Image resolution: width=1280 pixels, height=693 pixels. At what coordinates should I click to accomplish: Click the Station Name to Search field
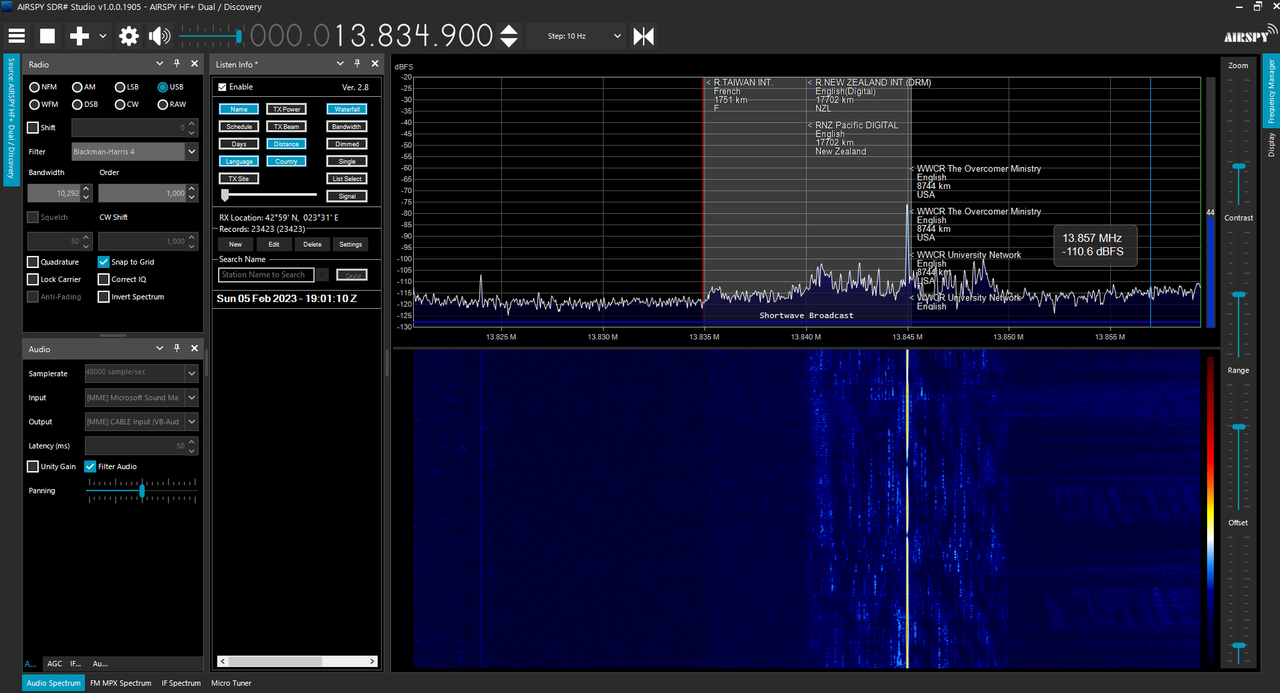click(266, 274)
